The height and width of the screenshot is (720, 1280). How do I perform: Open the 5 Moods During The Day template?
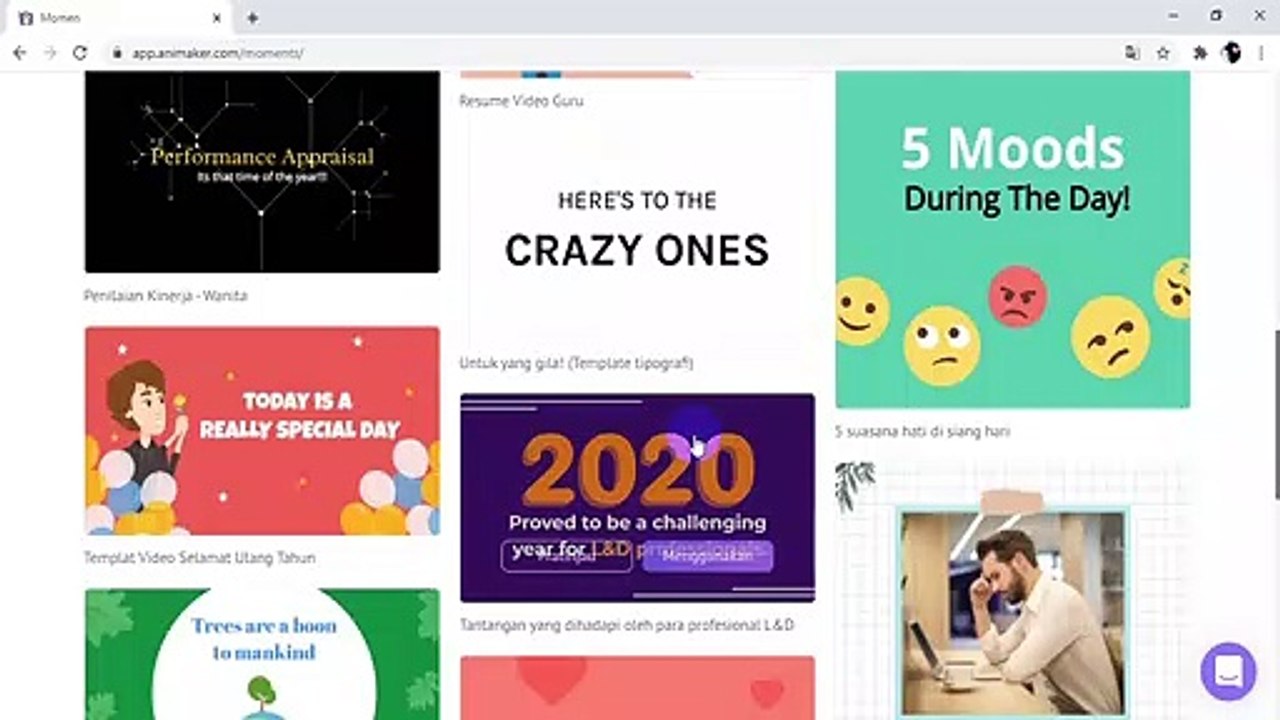click(1013, 239)
